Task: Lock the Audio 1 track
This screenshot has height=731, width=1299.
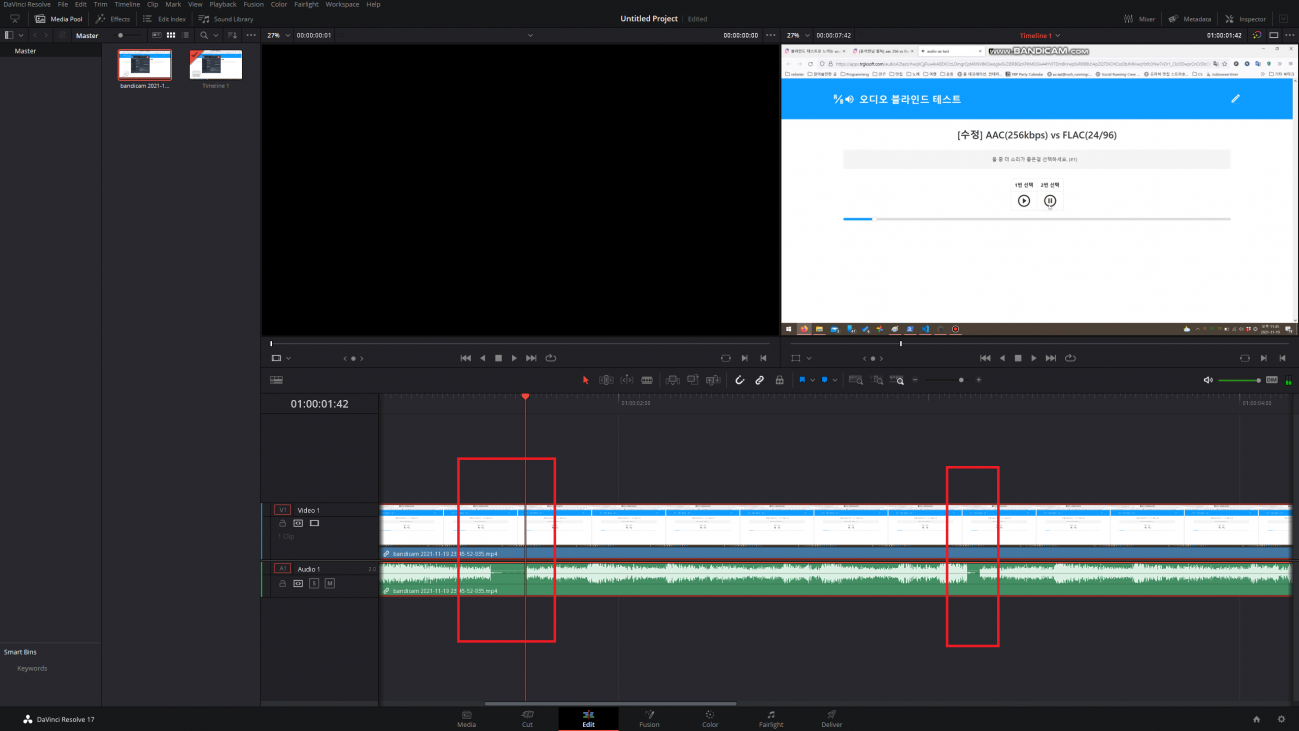Action: (282, 583)
